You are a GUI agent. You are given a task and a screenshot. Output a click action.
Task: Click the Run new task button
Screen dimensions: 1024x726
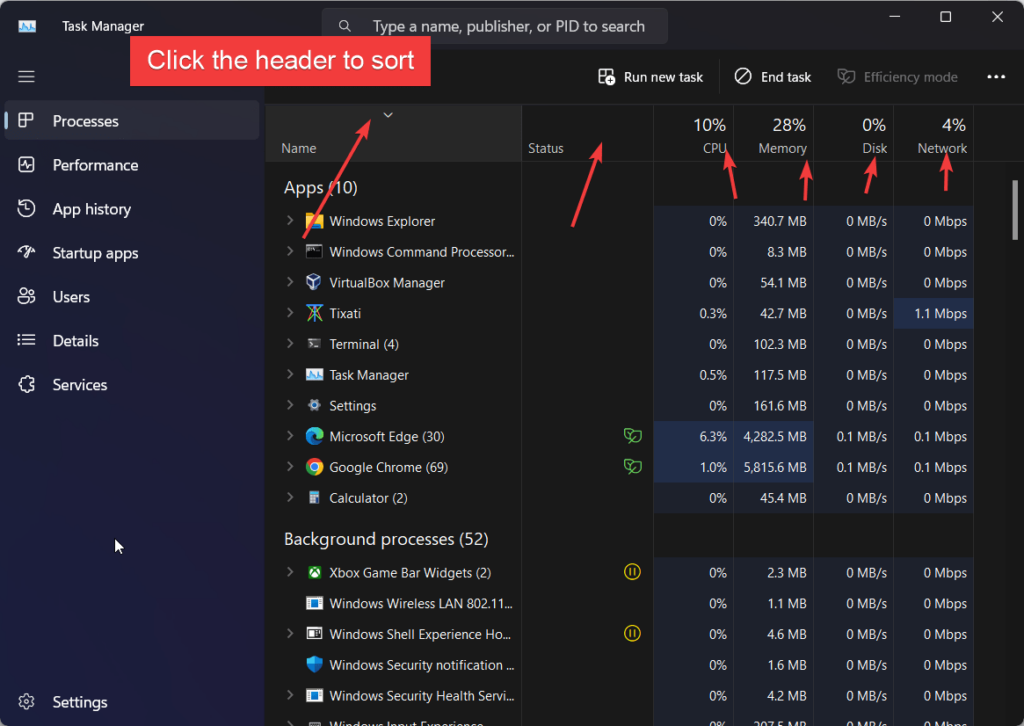pyautogui.click(x=650, y=76)
